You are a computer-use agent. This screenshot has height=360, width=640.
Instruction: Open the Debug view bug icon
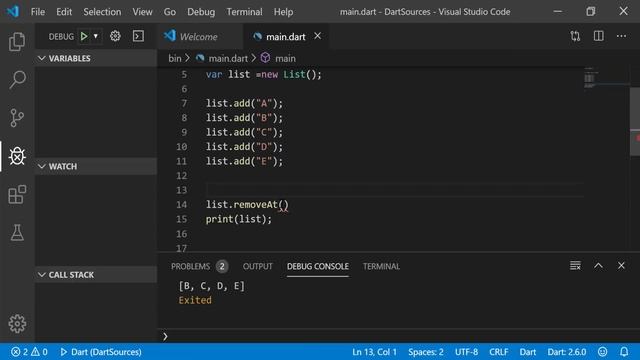[x=17, y=156]
